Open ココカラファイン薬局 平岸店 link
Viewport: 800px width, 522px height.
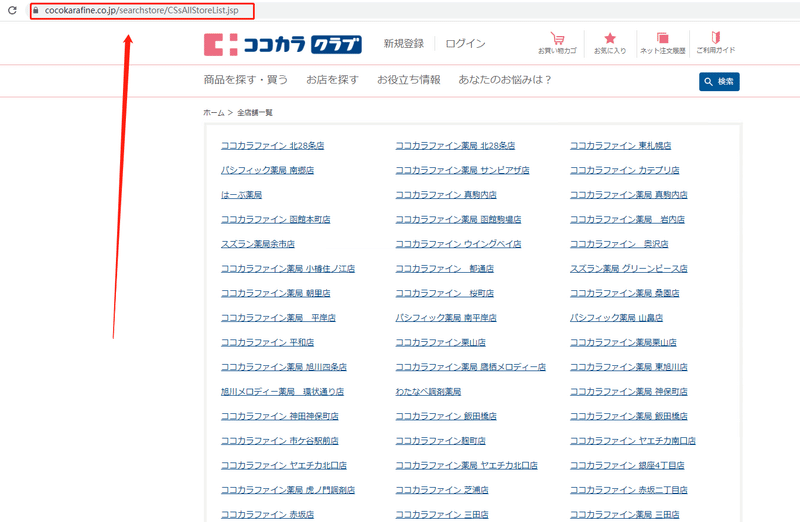pos(278,317)
